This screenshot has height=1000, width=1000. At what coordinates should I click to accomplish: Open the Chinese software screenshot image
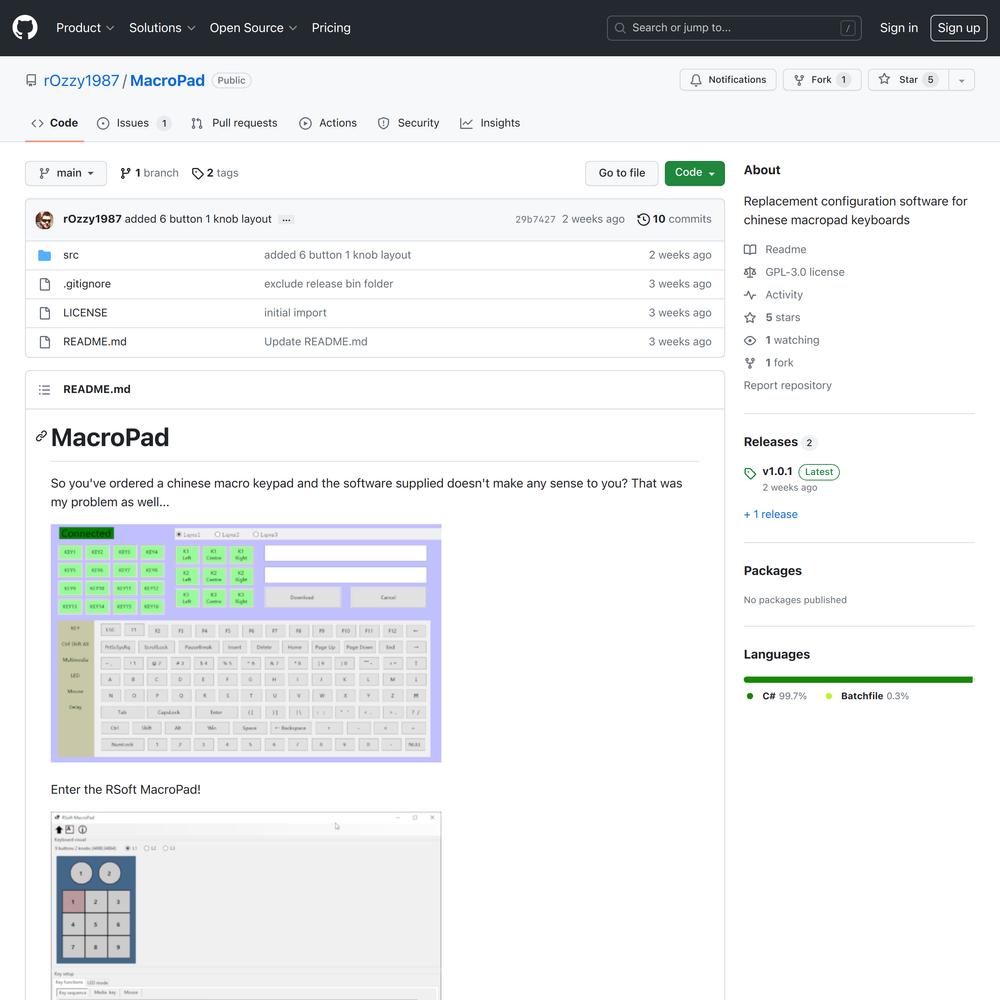coord(246,643)
